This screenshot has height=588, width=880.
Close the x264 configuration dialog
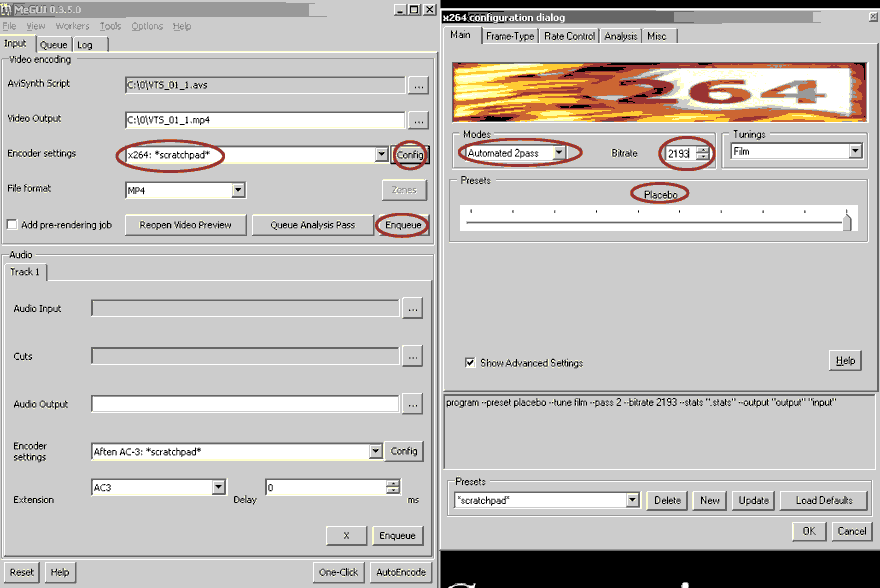(873, 17)
